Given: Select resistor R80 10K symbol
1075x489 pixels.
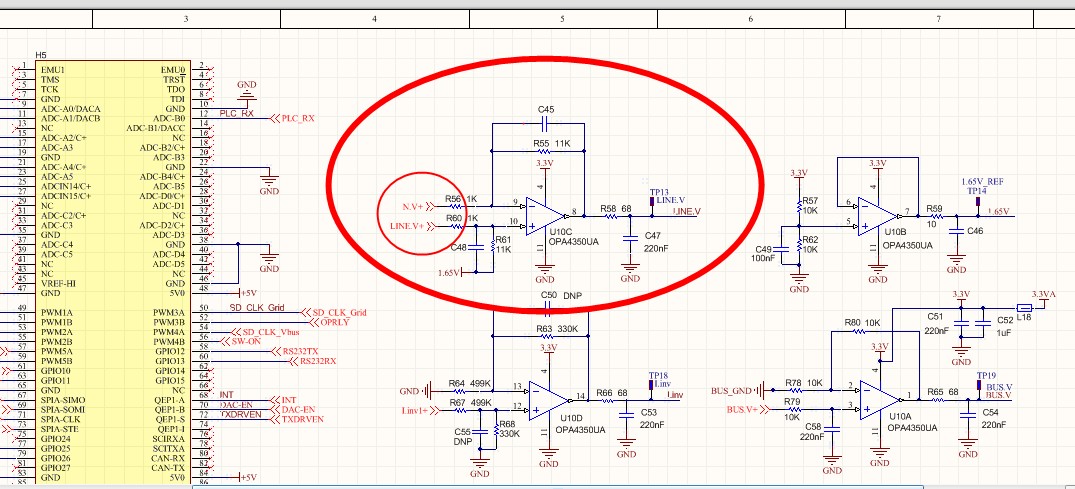Looking at the screenshot, I should coord(858,331).
